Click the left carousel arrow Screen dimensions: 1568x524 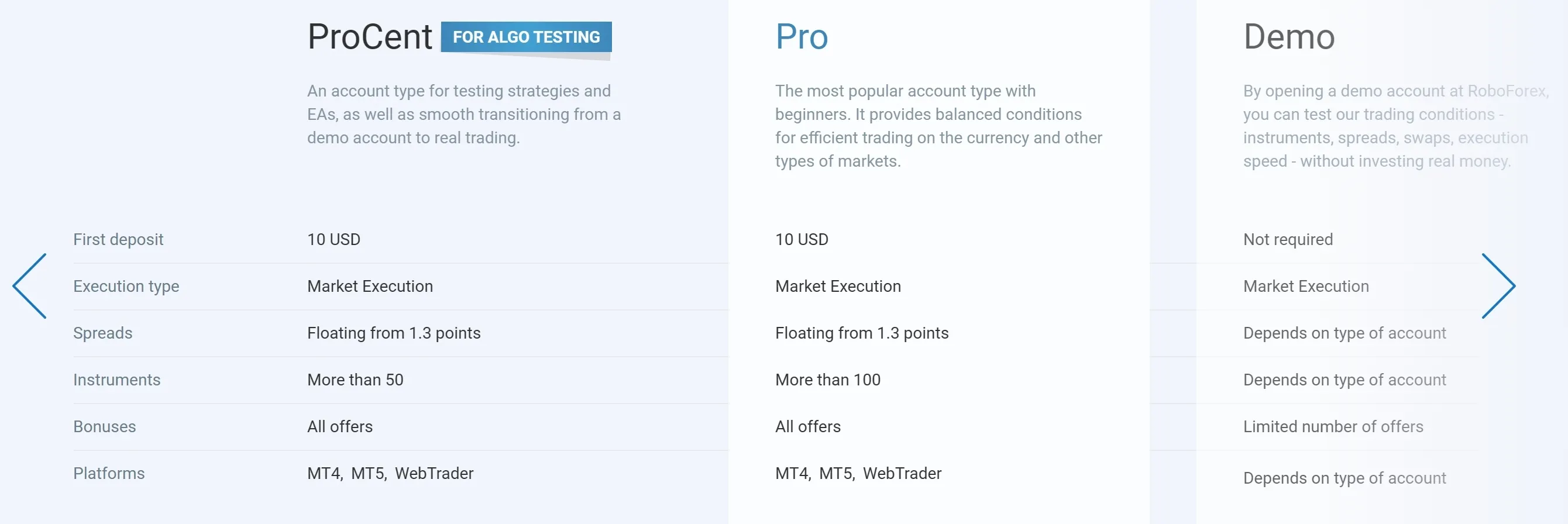(29, 286)
